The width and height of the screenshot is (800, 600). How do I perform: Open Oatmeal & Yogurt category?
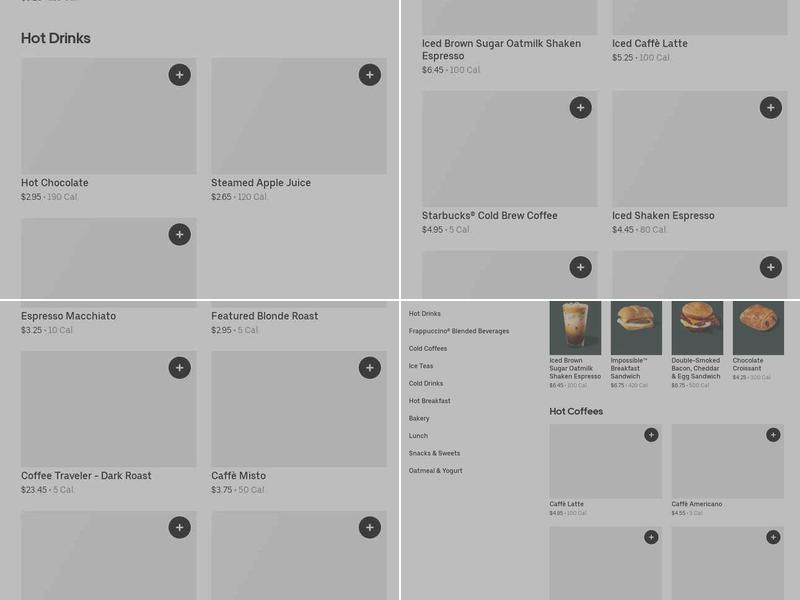[x=435, y=470]
